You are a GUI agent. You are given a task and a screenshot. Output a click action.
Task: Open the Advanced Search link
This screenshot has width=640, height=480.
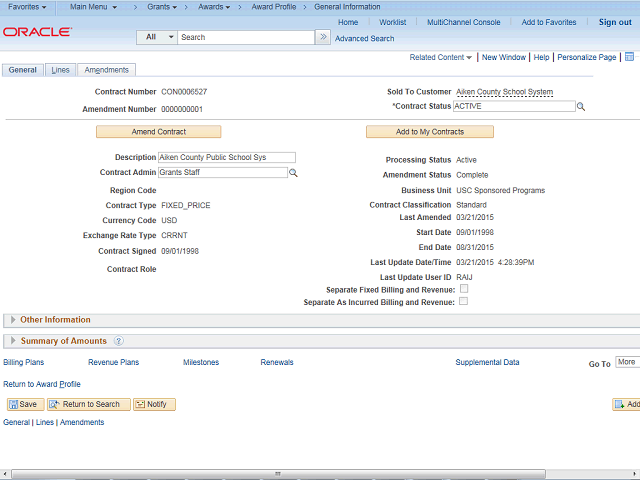tap(364, 38)
